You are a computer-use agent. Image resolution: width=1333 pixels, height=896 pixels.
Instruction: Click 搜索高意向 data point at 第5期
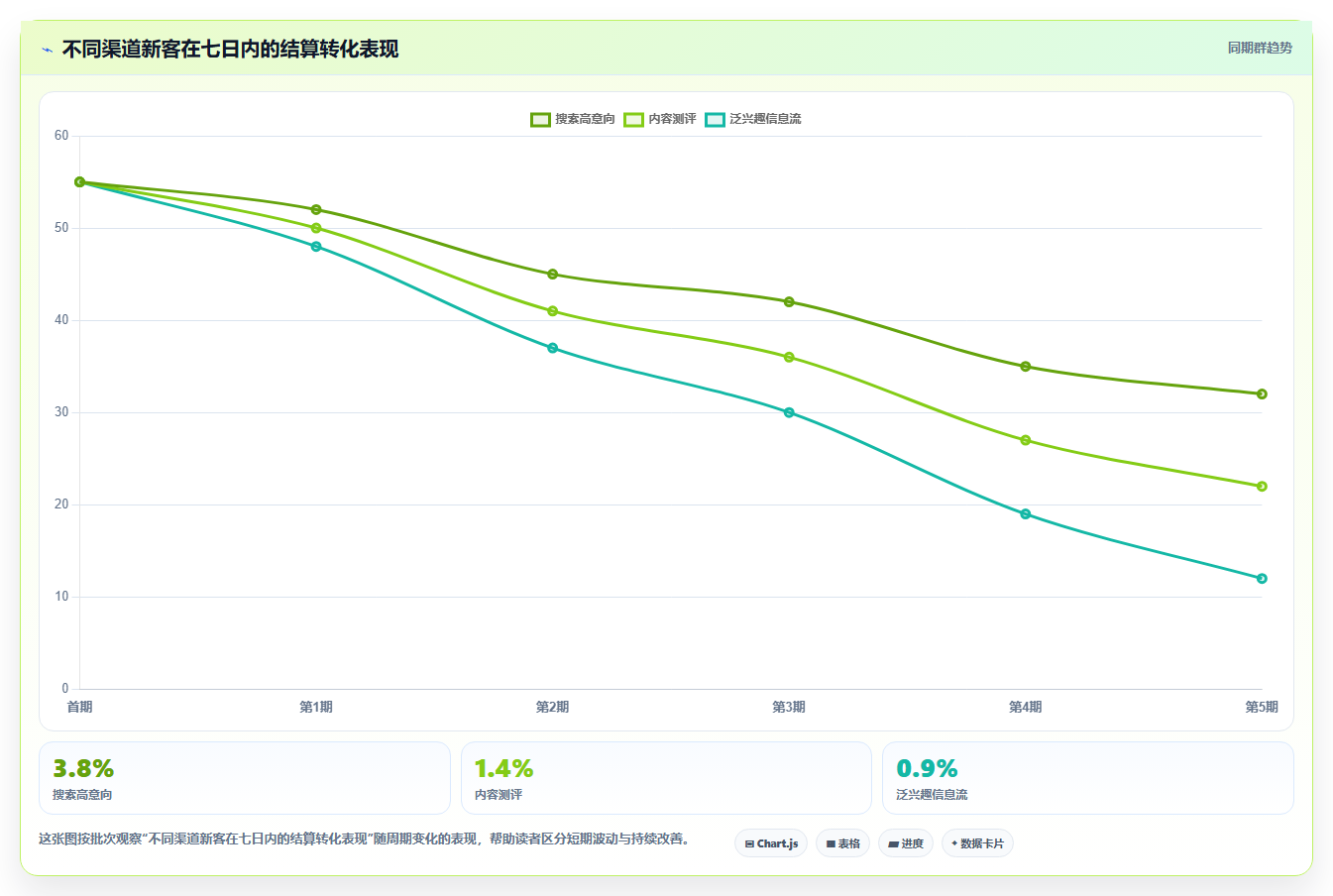1262,393
